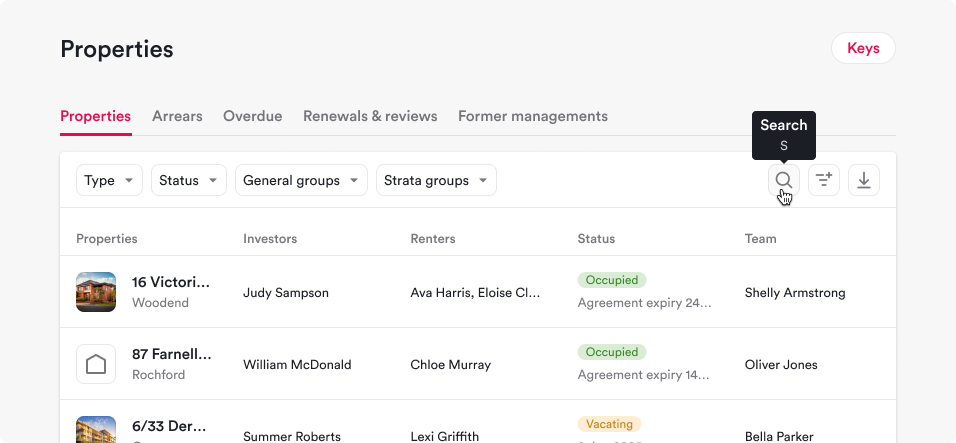Viewport: 956px width, 443px height.
Task: Click renter Chloe Murray
Action: [x=451, y=364]
